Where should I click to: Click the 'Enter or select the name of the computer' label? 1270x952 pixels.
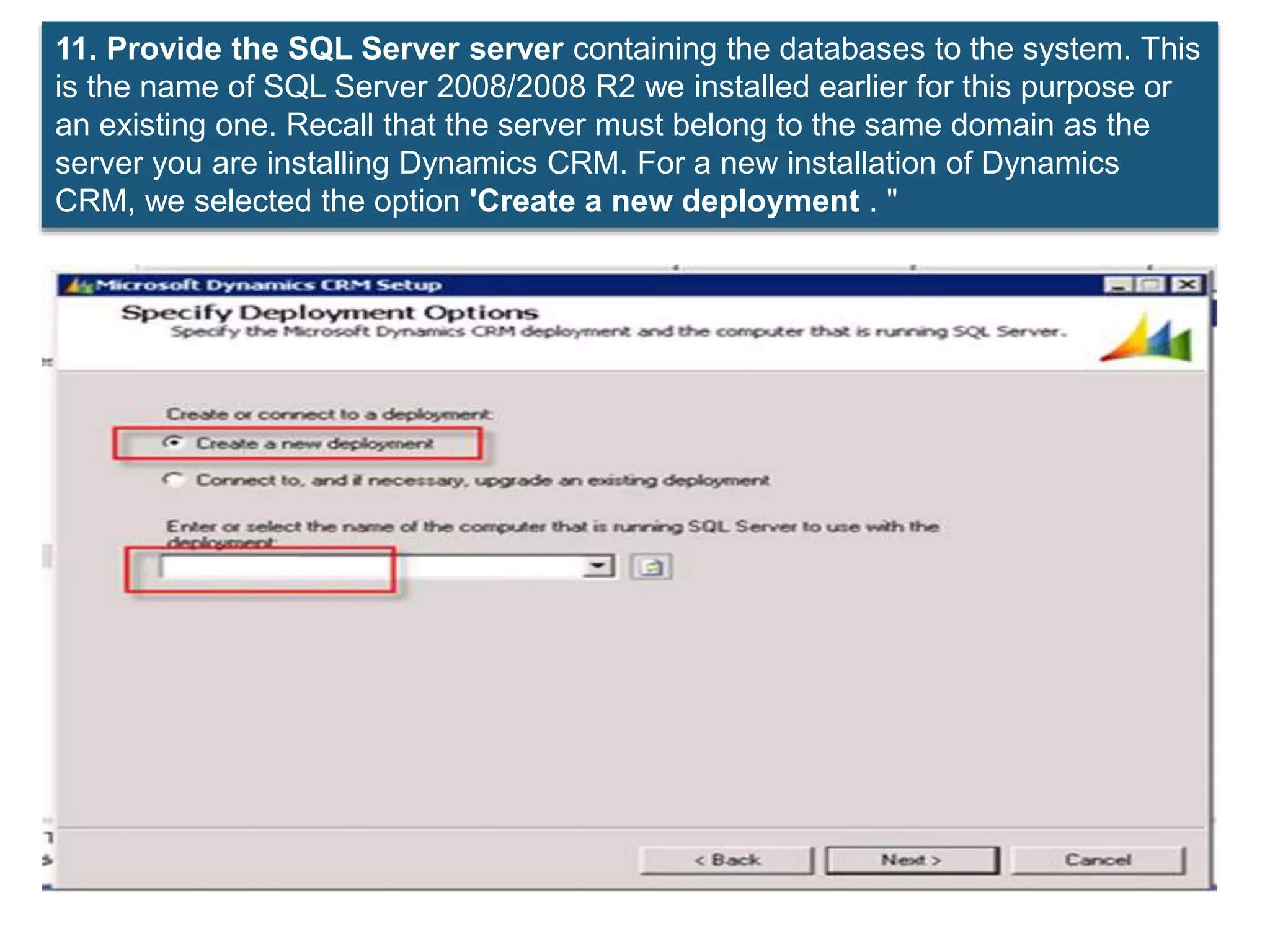(x=553, y=534)
